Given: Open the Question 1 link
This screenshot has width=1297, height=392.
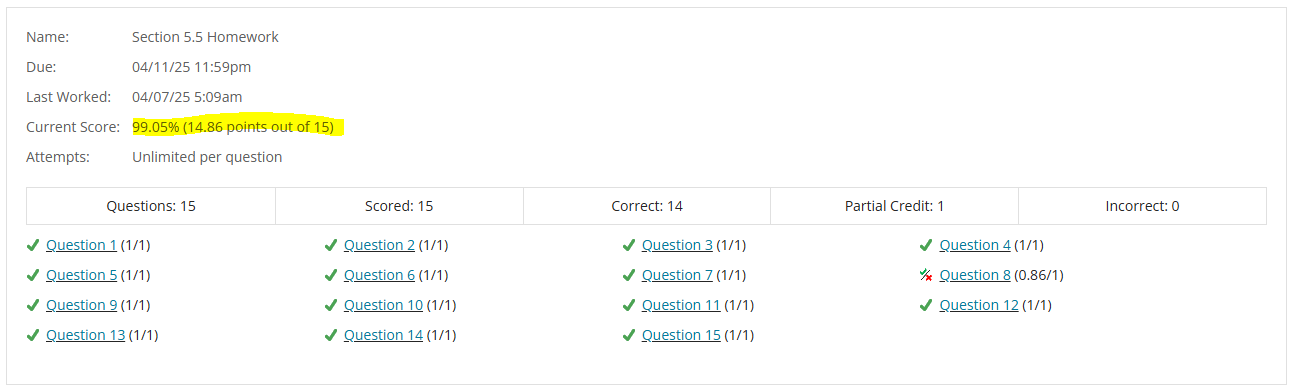Looking at the screenshot, I should (x=81, y=245).
